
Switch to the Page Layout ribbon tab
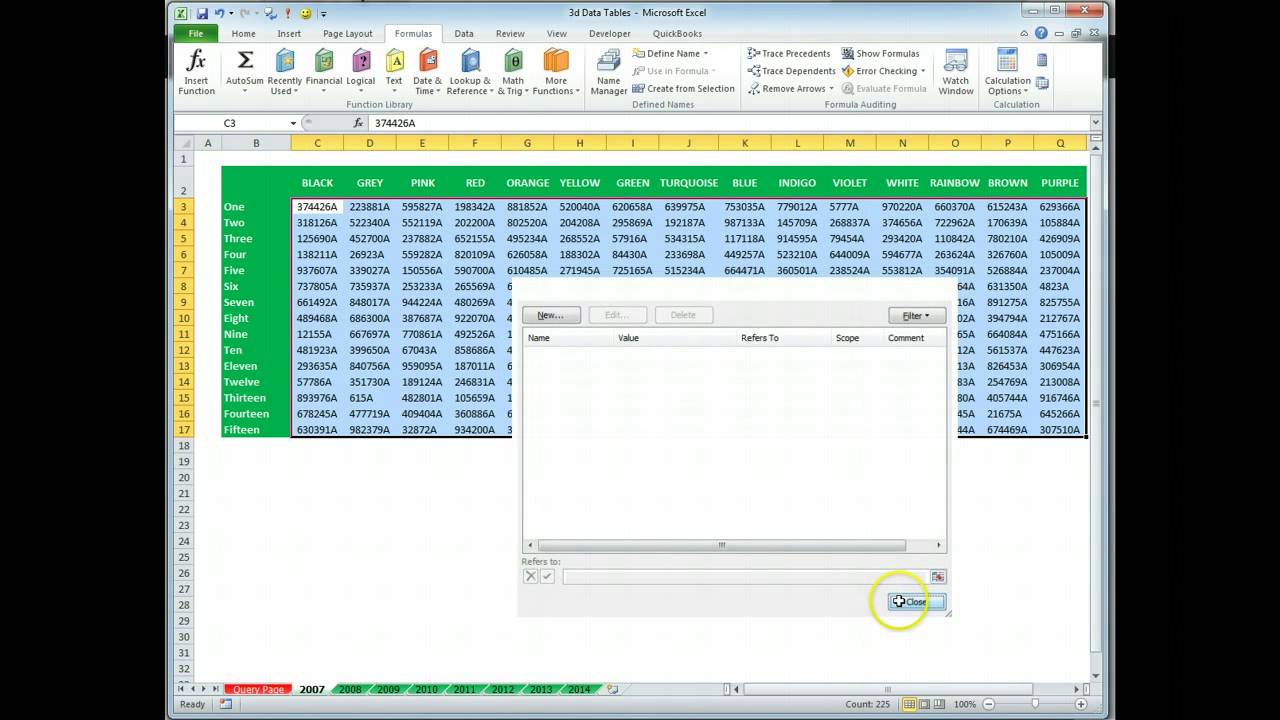[x=347, y=33]
